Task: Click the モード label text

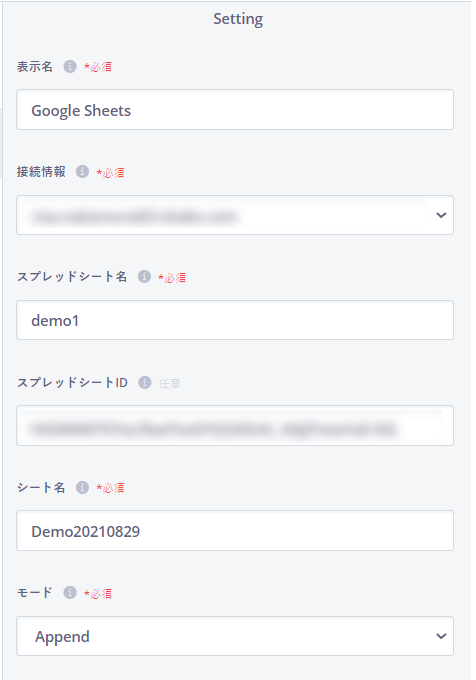Action: pos(35,592)
